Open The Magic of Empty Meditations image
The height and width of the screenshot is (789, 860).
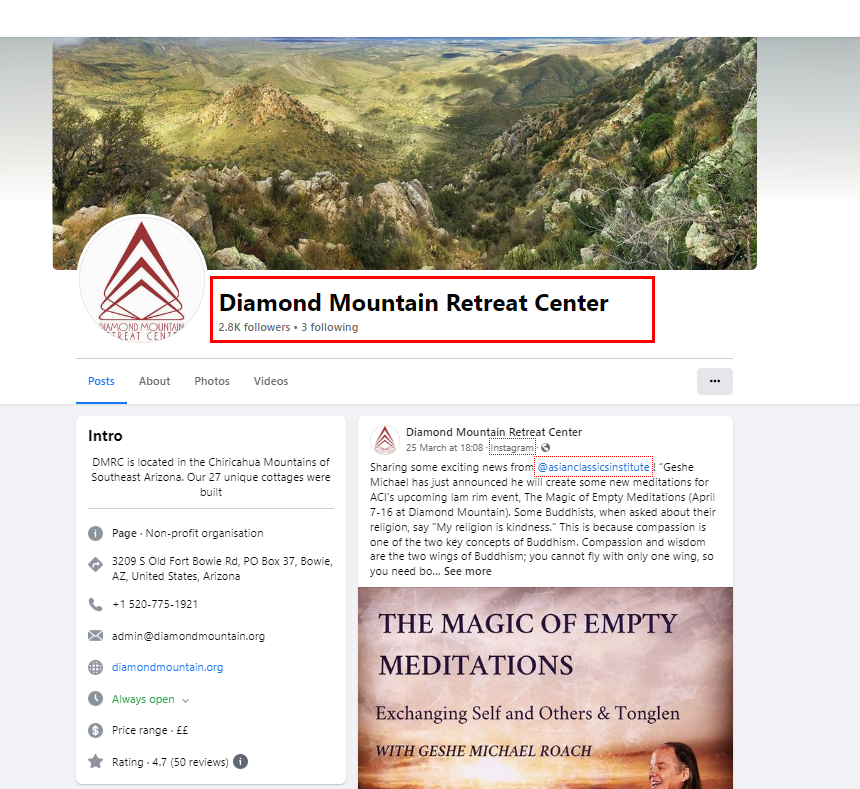pos(545,688)
